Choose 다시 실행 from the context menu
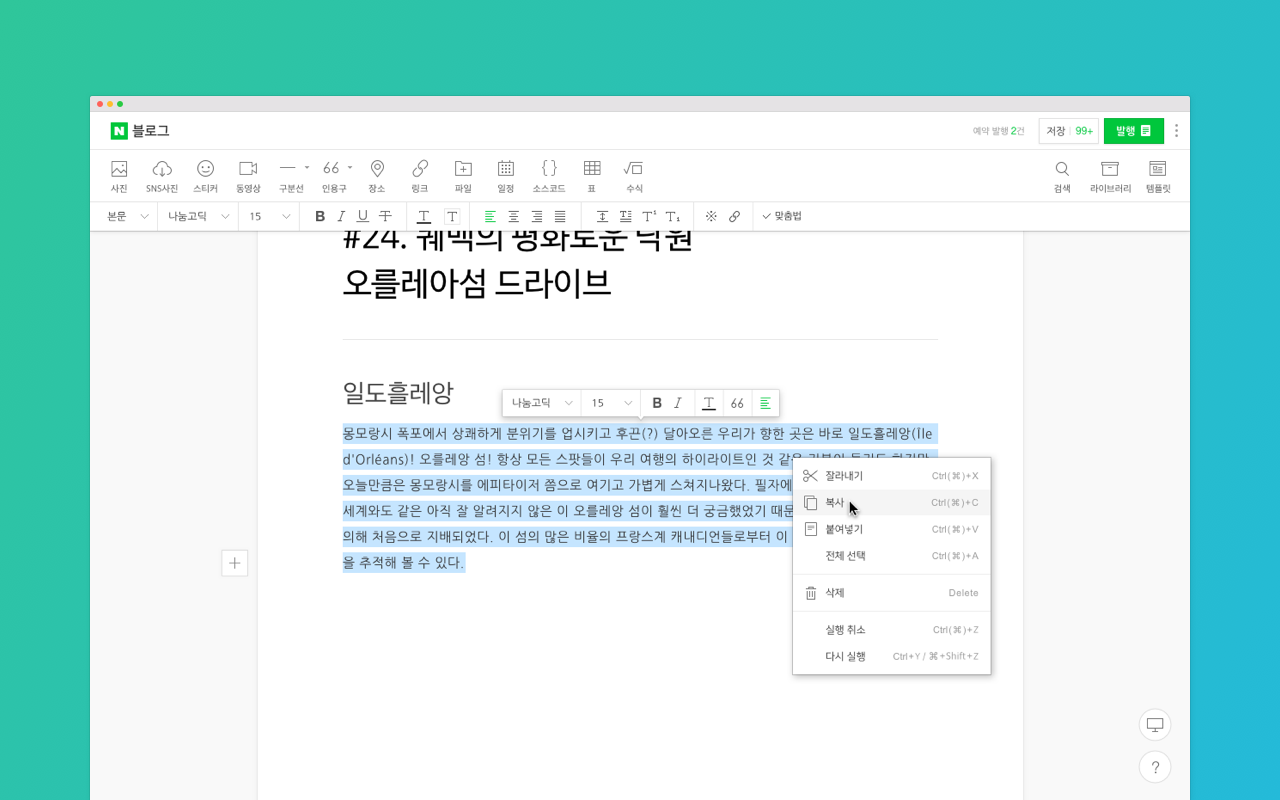The height and width of the screenshot is (800, 1280). point(892,656)
